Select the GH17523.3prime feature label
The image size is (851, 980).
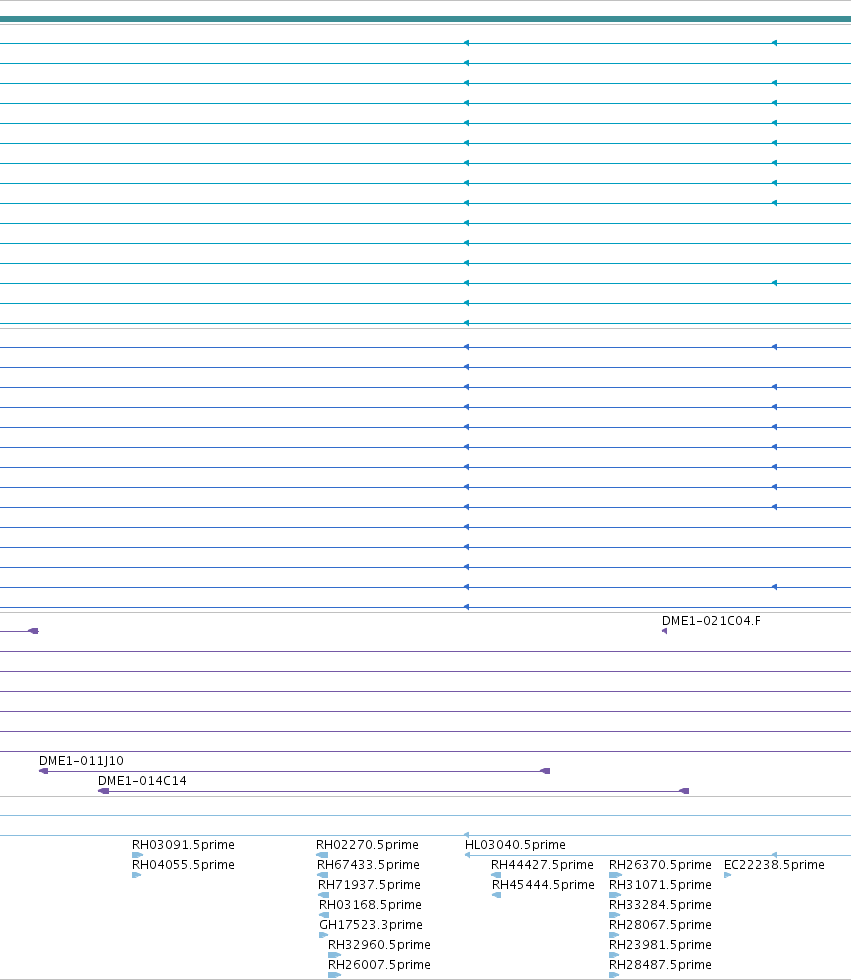(x=371, y=924)
